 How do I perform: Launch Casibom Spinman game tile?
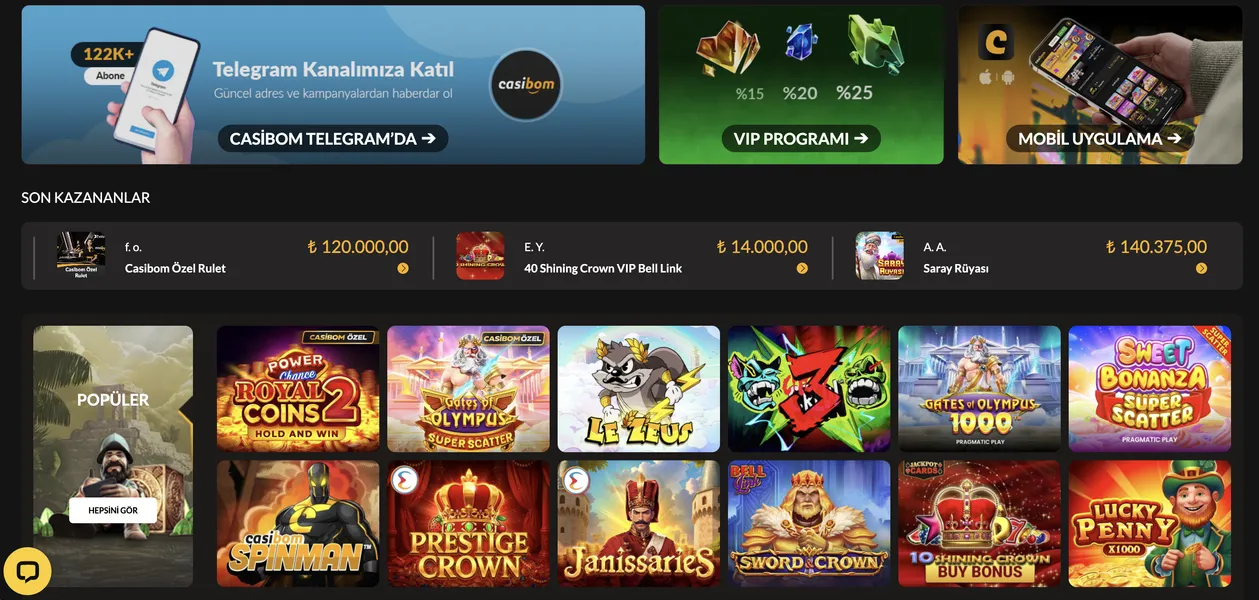pos(298,523)
